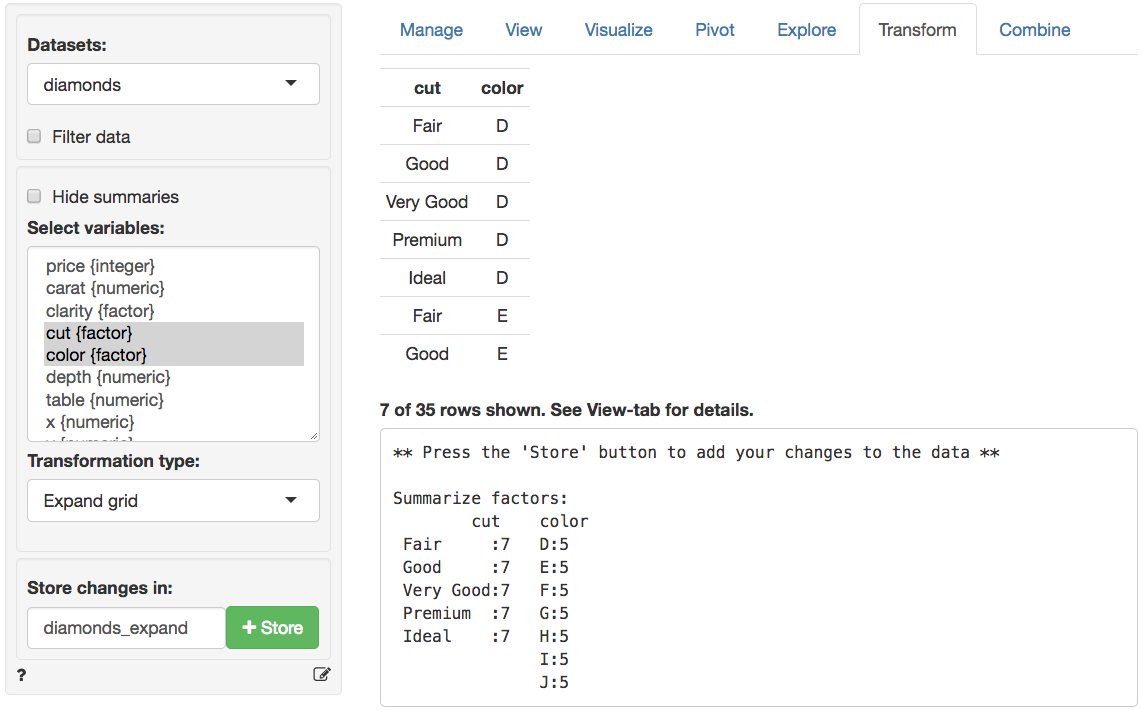This screenshot has height=711, width=1142.
Task: Click the diamonds_expand name field
Action: [x=127, y=628]
